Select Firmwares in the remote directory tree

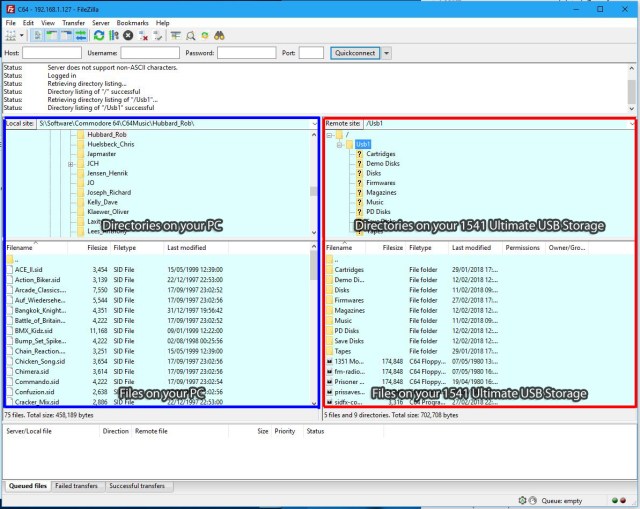(x=380, y=183)
